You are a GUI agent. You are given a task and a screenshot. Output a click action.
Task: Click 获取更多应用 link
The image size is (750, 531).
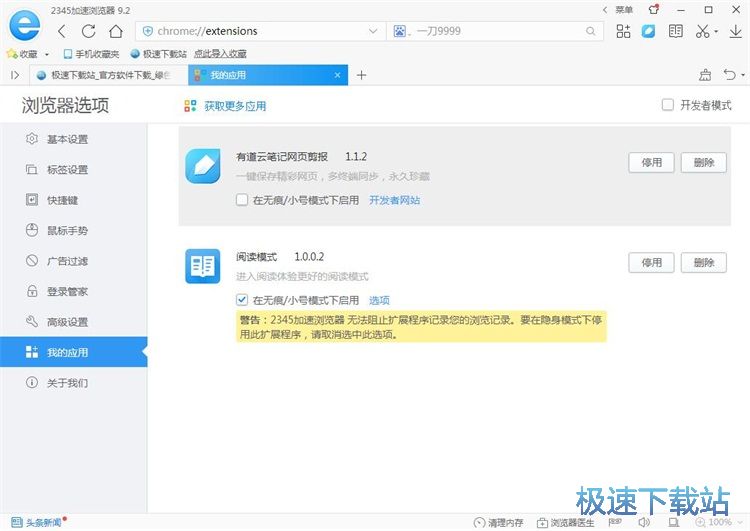pyautogui.click(x=235, y=106)
